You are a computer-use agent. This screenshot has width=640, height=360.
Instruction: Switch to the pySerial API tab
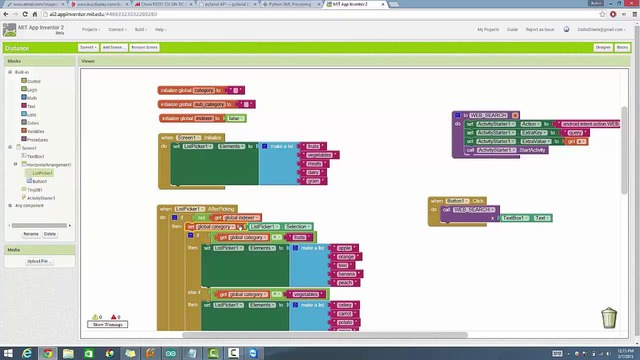pos(227,4)
